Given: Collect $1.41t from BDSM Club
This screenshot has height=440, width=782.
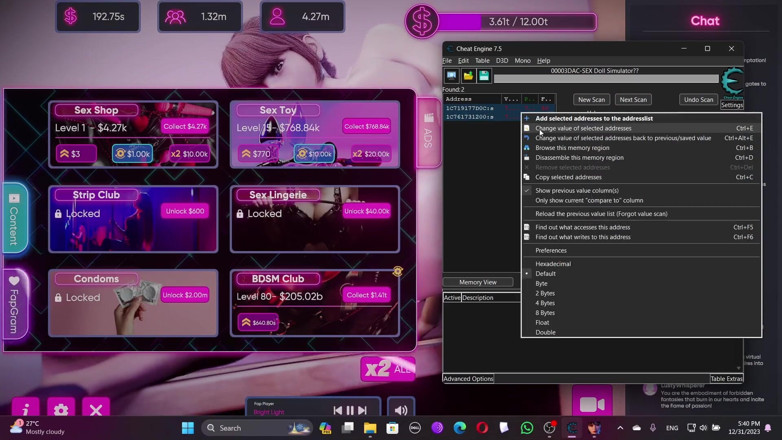Looking at the screenshot, I should pos(367,295).
